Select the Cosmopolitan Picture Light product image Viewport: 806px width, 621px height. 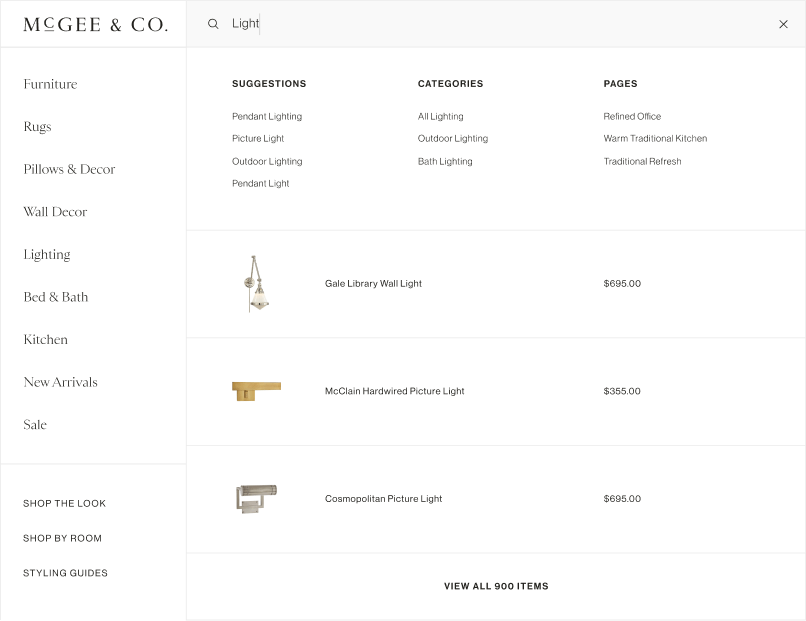tap(256, 498)
